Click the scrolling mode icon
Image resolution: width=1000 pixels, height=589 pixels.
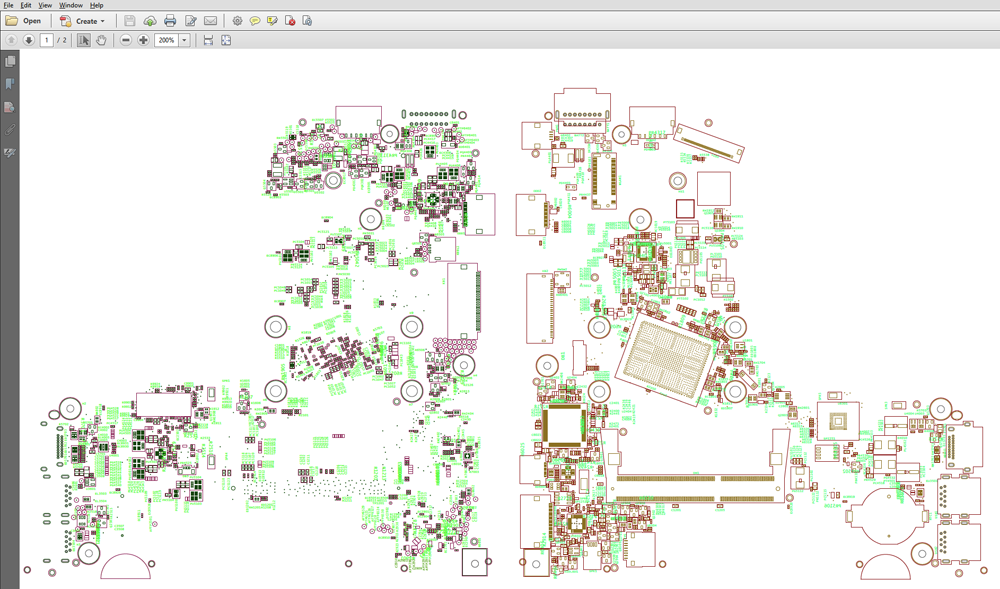click(x=208, y=40)
